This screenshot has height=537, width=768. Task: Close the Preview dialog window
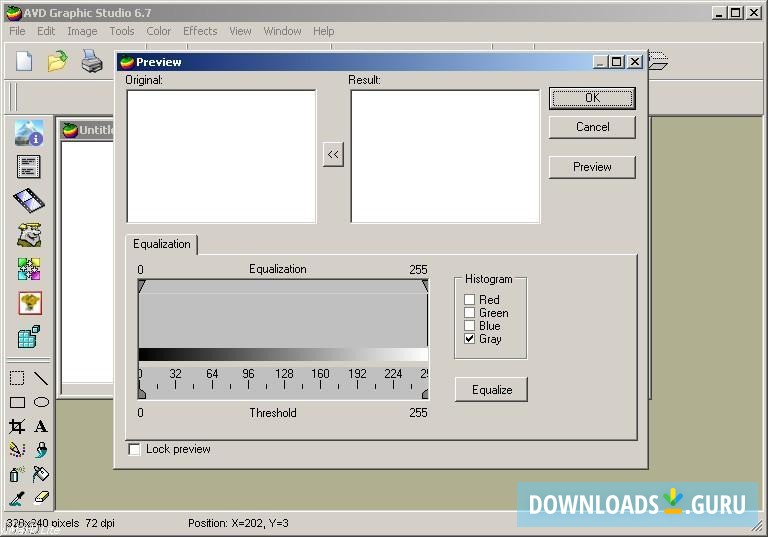pyautogui.click(x=635, y=62)
